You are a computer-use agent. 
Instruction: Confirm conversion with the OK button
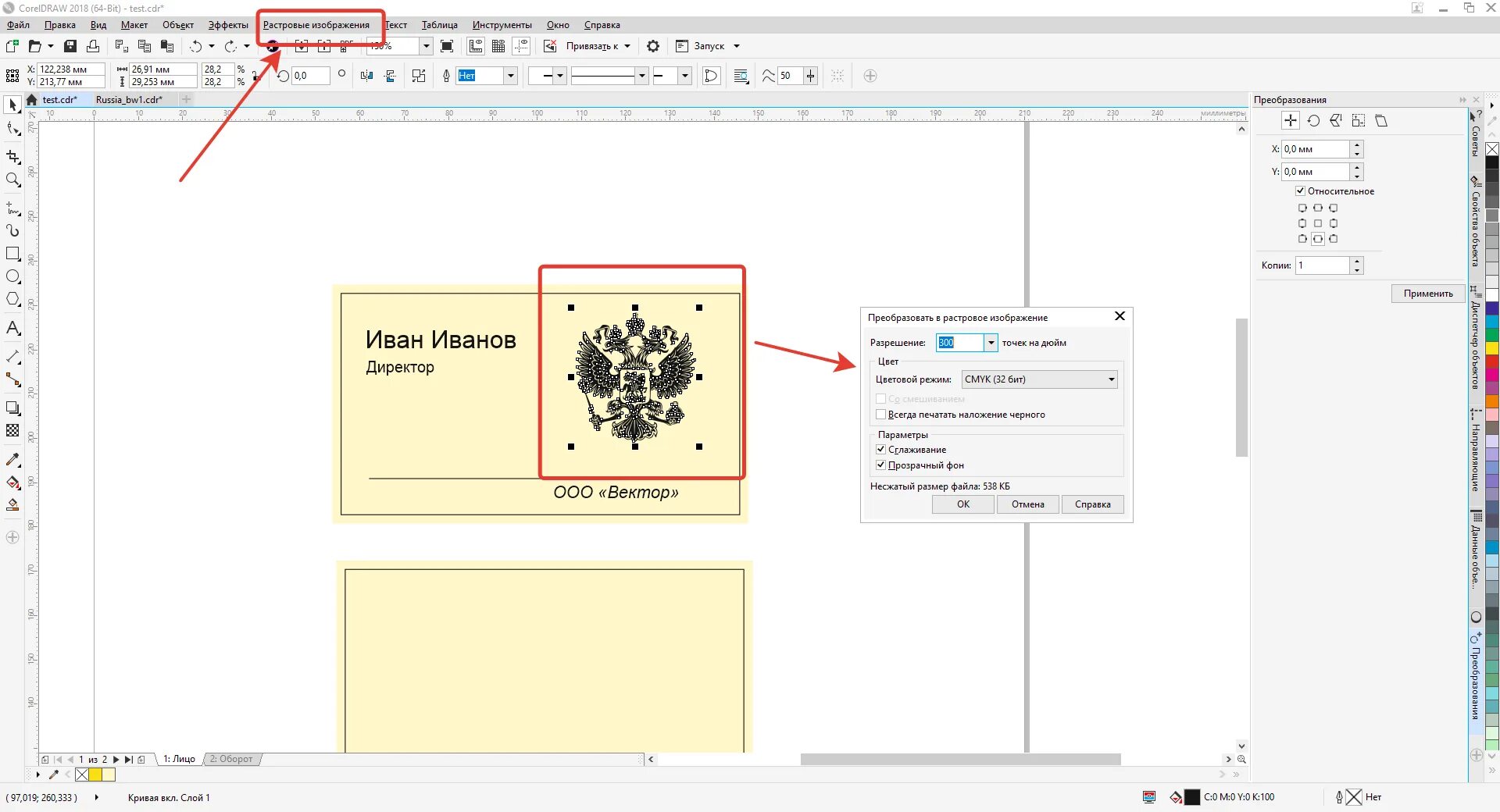[963, 504]
